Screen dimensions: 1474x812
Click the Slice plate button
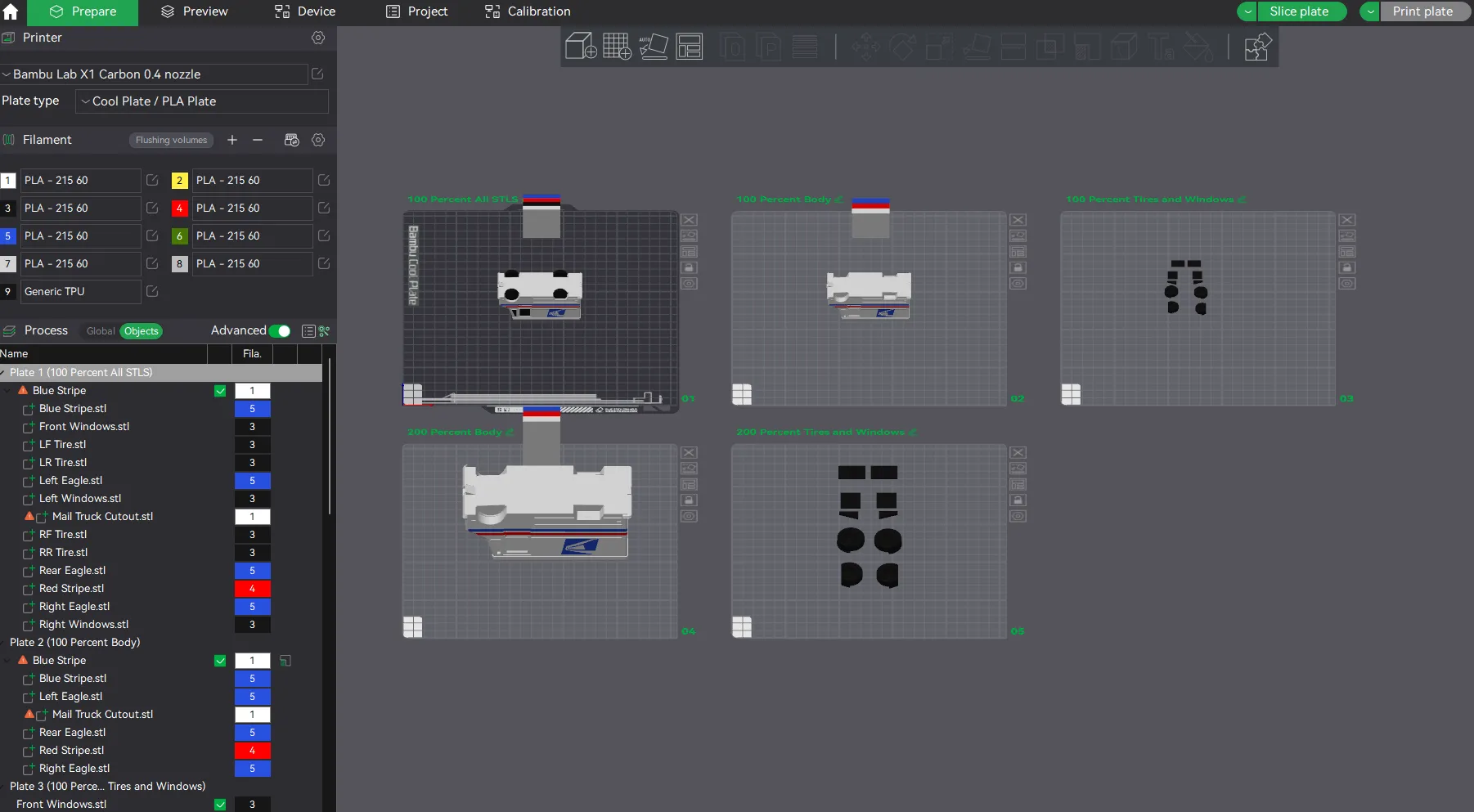pos(1299,11)
